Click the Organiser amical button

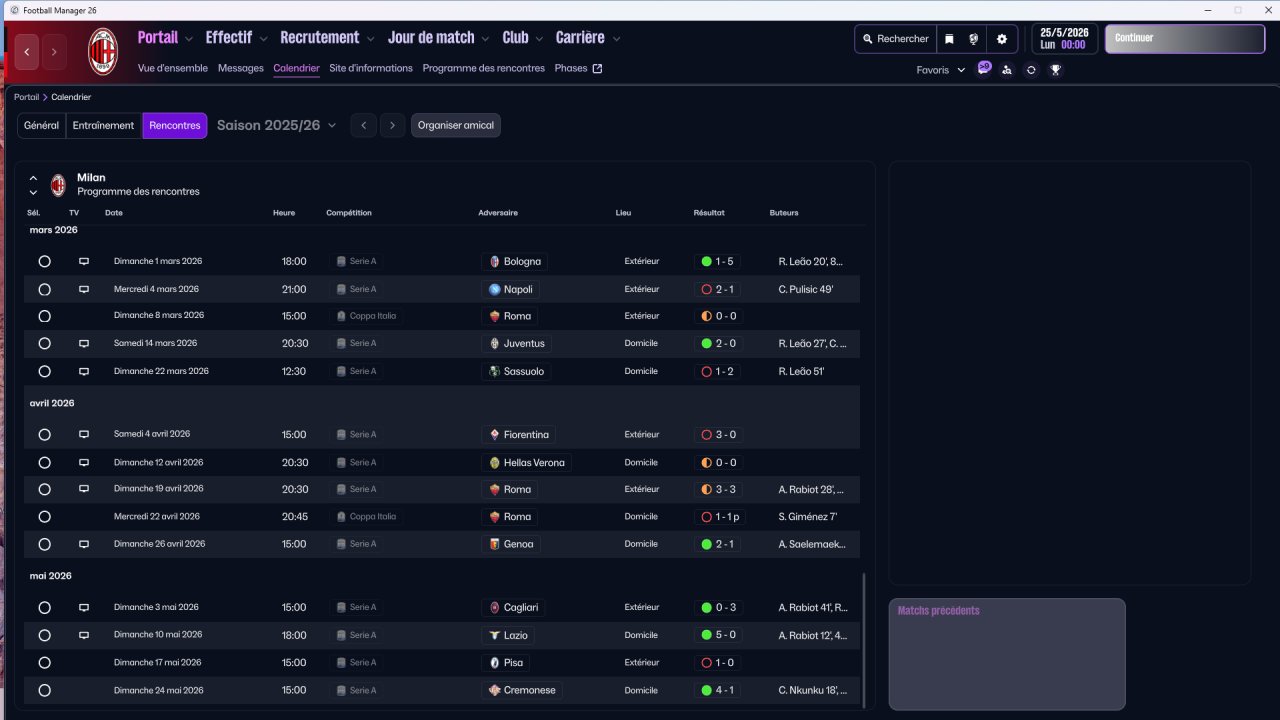pyautogui.click(x=456, y=126)
